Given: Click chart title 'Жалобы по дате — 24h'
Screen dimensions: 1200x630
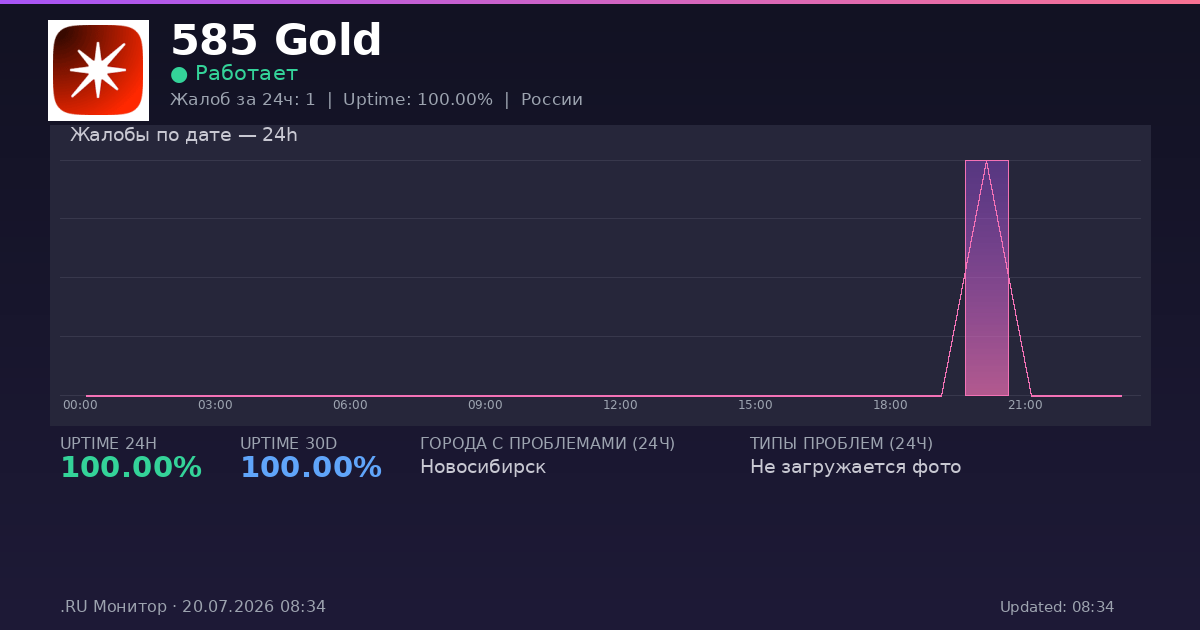Looking at the screenshot, I should tap(184, 135).
